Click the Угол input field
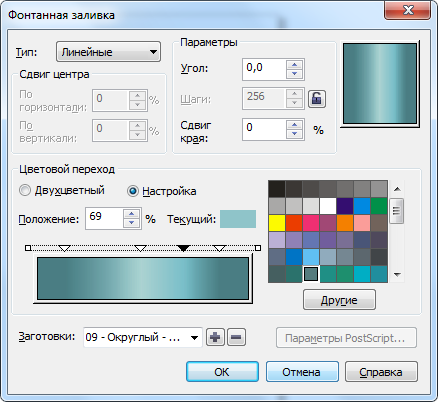The image size is (438, 402). [264, 69]
